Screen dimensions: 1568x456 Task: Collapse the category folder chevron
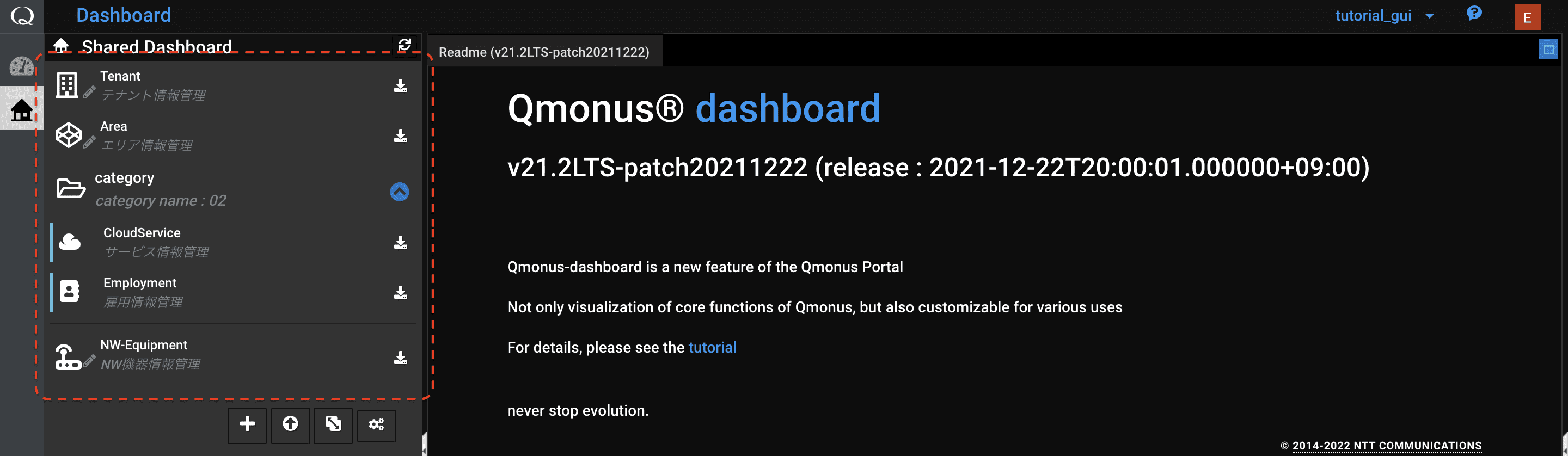click(x=399, y=192)
